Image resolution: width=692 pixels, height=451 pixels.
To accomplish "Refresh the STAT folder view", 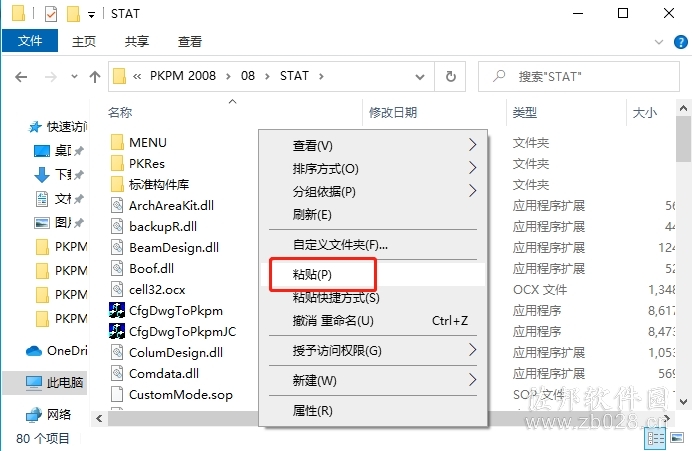I will [x=450, y=77].
